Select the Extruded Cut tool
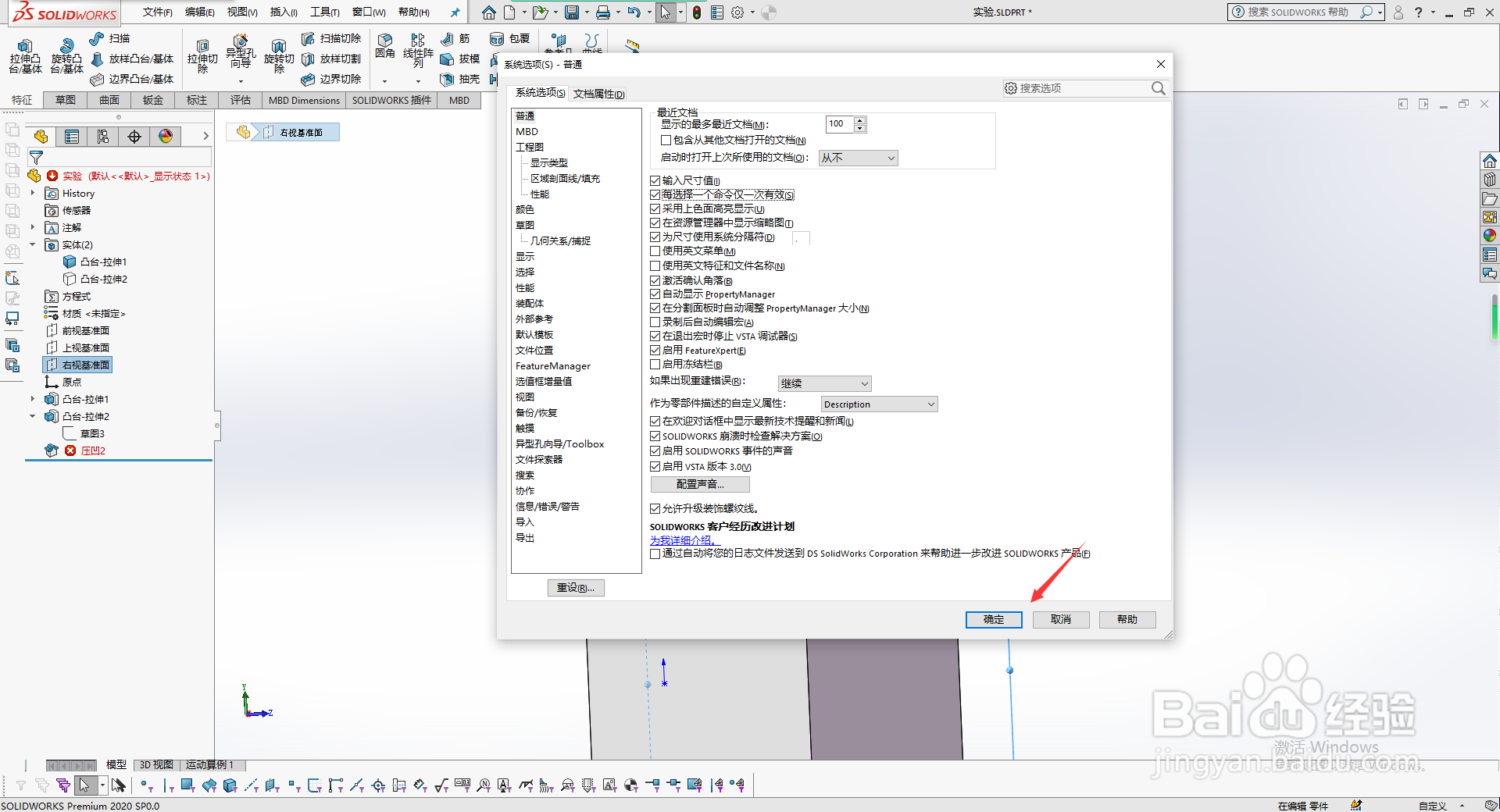1500x812 pixels. click(x=202, y=56)
